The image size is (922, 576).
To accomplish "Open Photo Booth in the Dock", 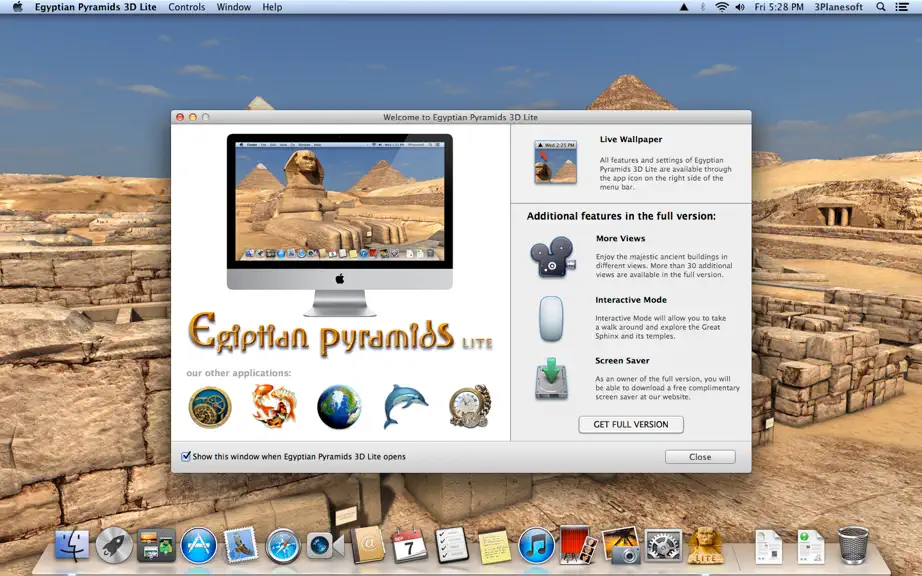I will (x=579, y=545).
